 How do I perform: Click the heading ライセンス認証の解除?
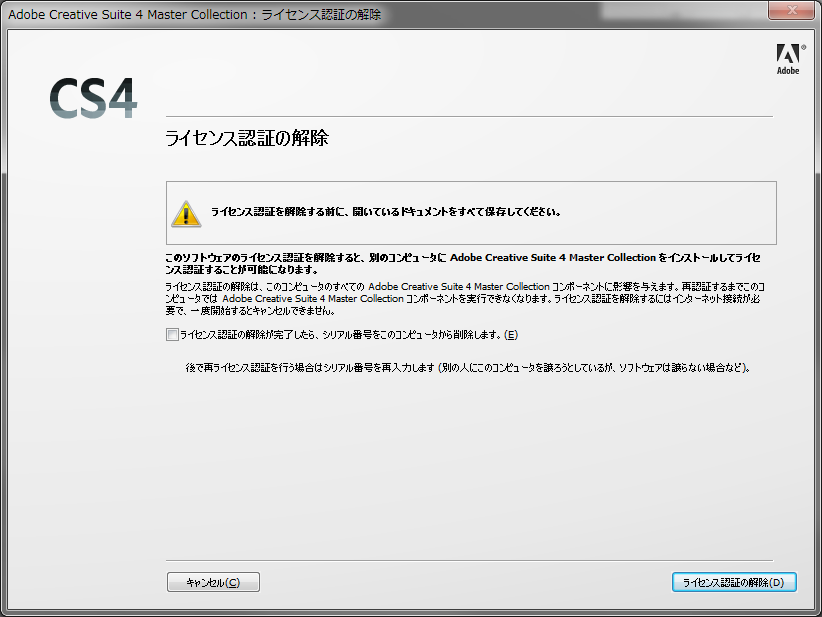(247, 138)
